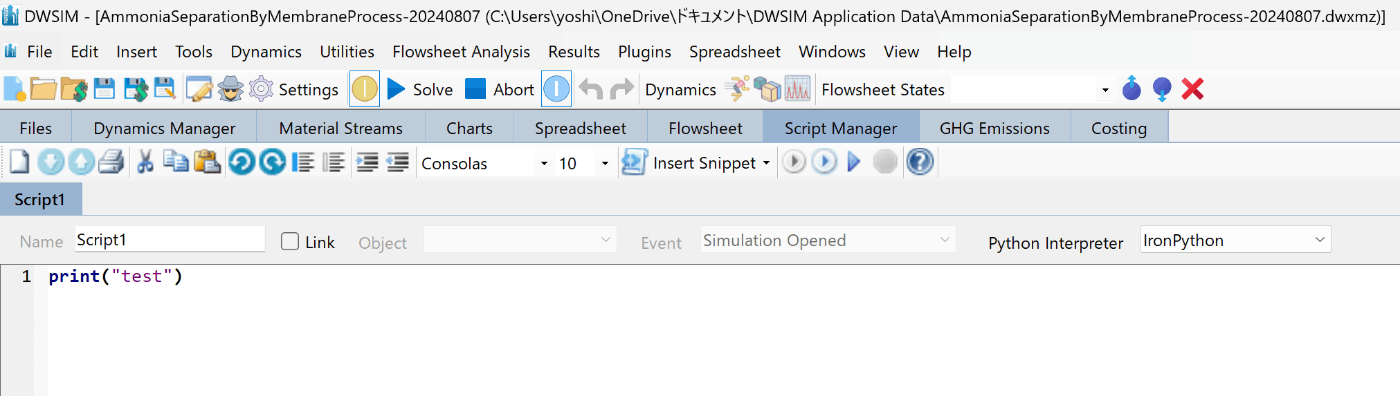Switch to the GHG Emissions tab
The image size is (1400, 396).
click(995, 128)
